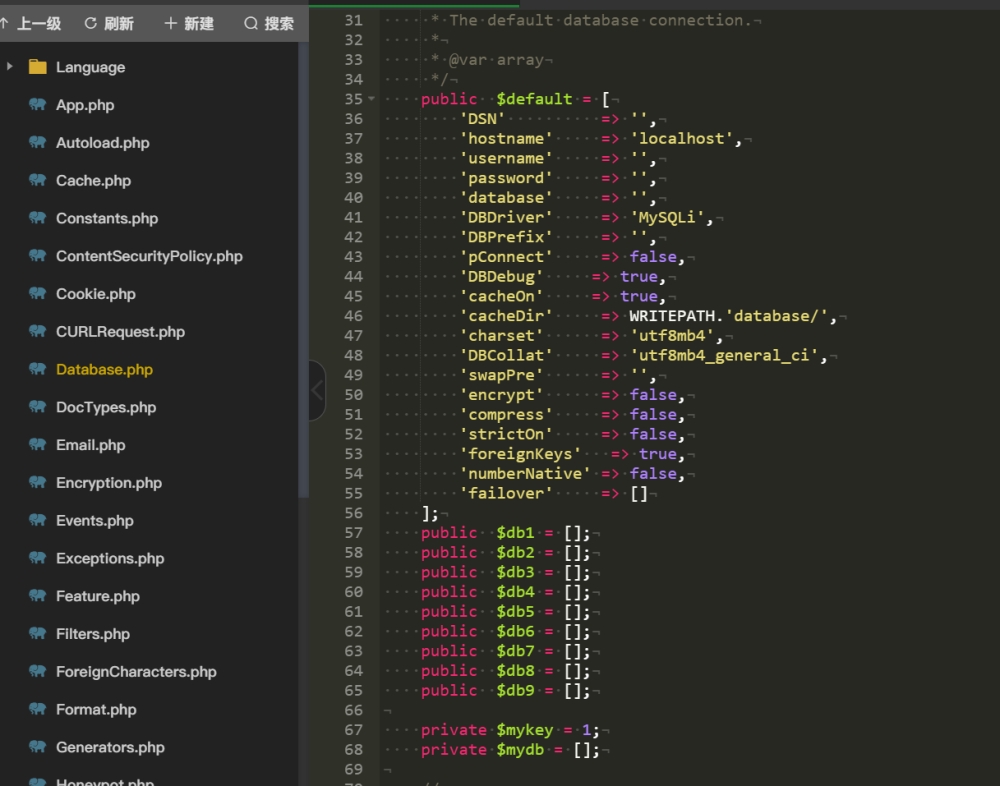Collapse the file sidebar panel handle

click(317, 390)
